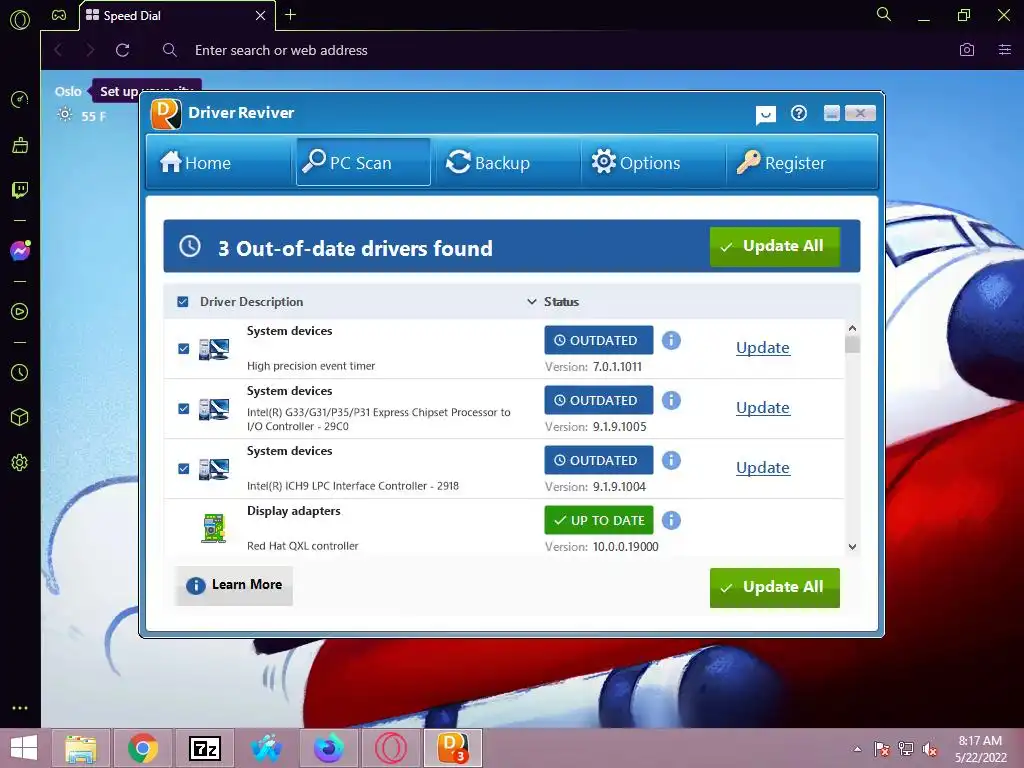This screenshot has height=768, width=1024.
Task: Open Extensions cube icon in sidebar
Action: 20,417
